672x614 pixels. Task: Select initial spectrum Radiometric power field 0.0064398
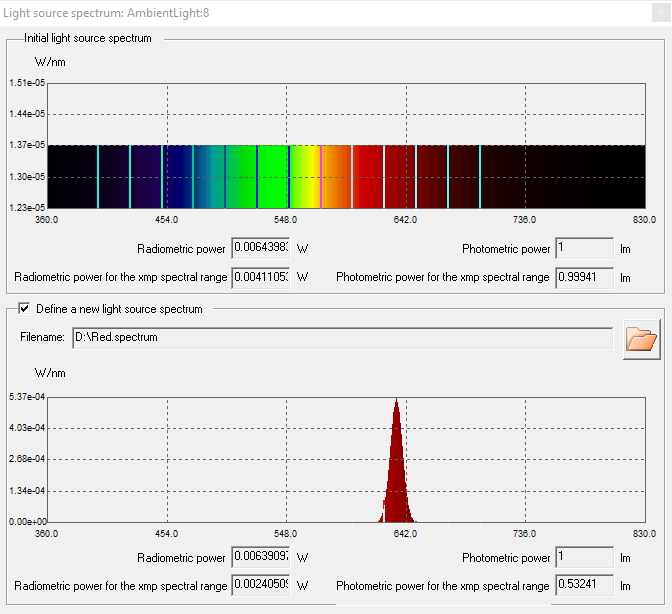click(261, 248)
